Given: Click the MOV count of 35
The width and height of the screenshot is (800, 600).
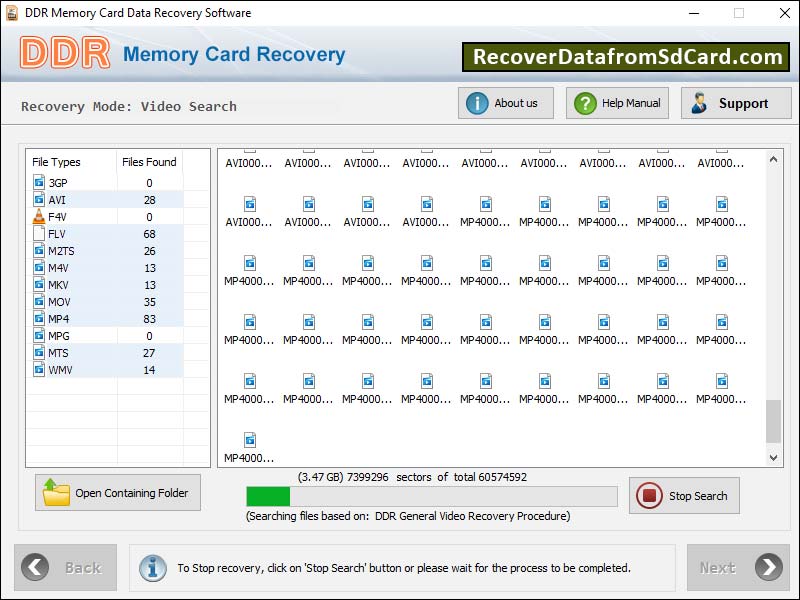Looking at the screenshot, I should tap(149, 302).
